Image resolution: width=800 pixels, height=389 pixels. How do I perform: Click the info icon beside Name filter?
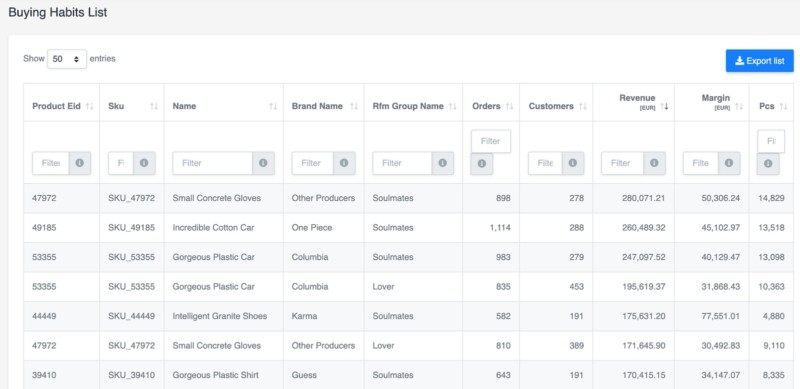tap(263, 163)
